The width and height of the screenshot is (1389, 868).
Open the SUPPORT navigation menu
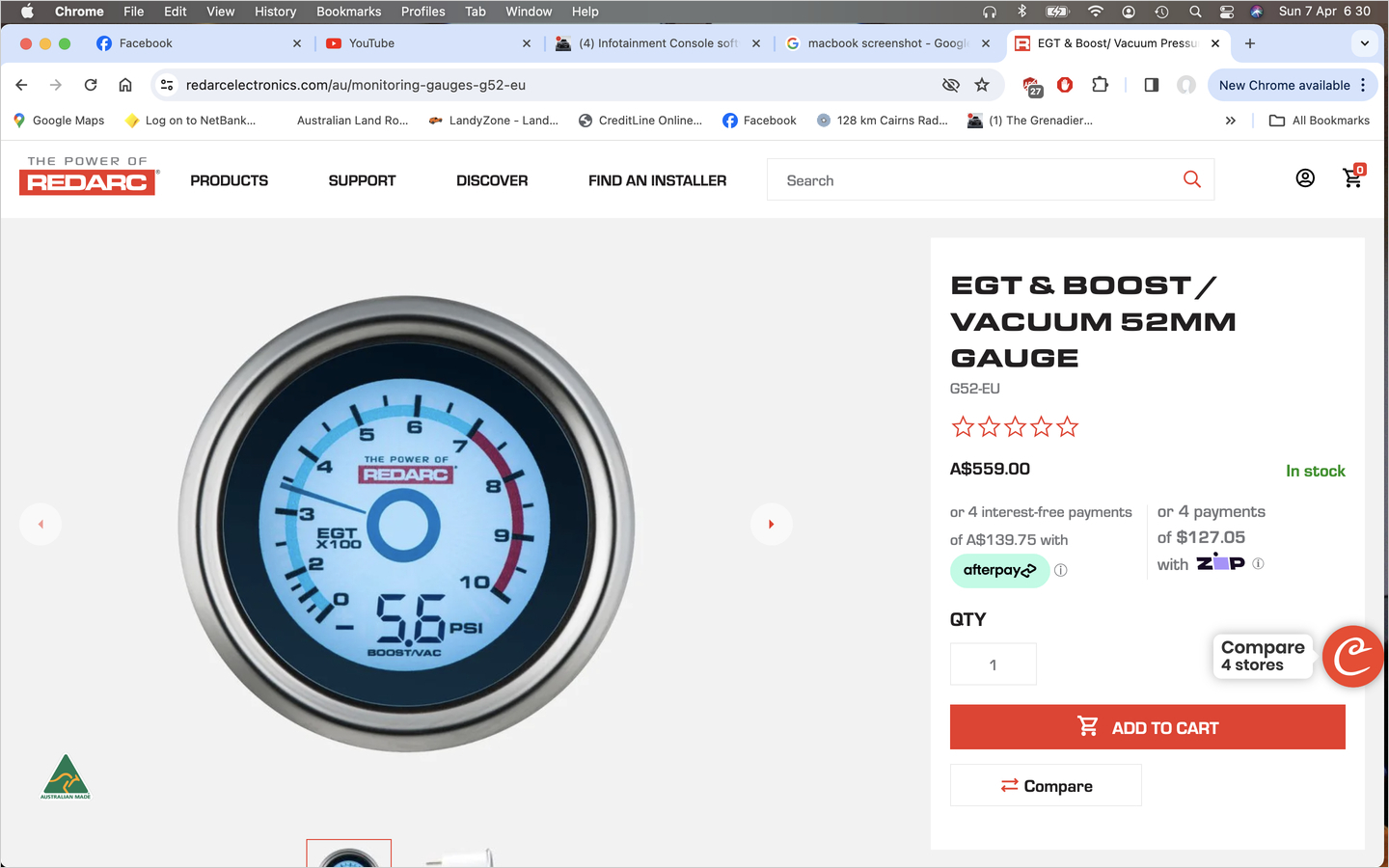click(362, 180)
